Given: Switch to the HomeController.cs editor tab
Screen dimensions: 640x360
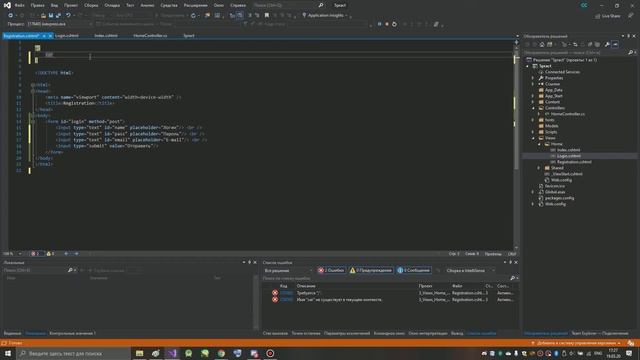Looking at the screenshot, I should pos(150,36).
